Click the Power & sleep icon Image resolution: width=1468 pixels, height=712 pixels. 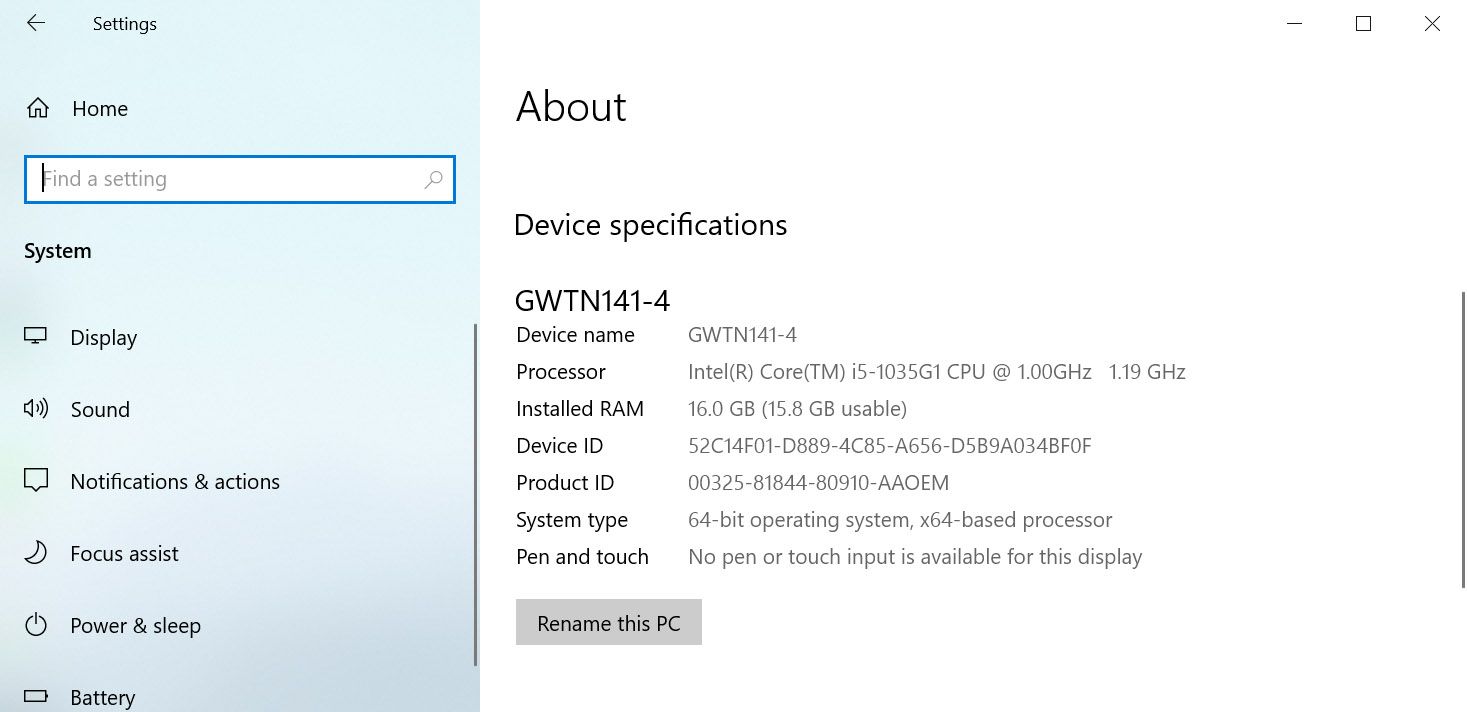[36, 625]
